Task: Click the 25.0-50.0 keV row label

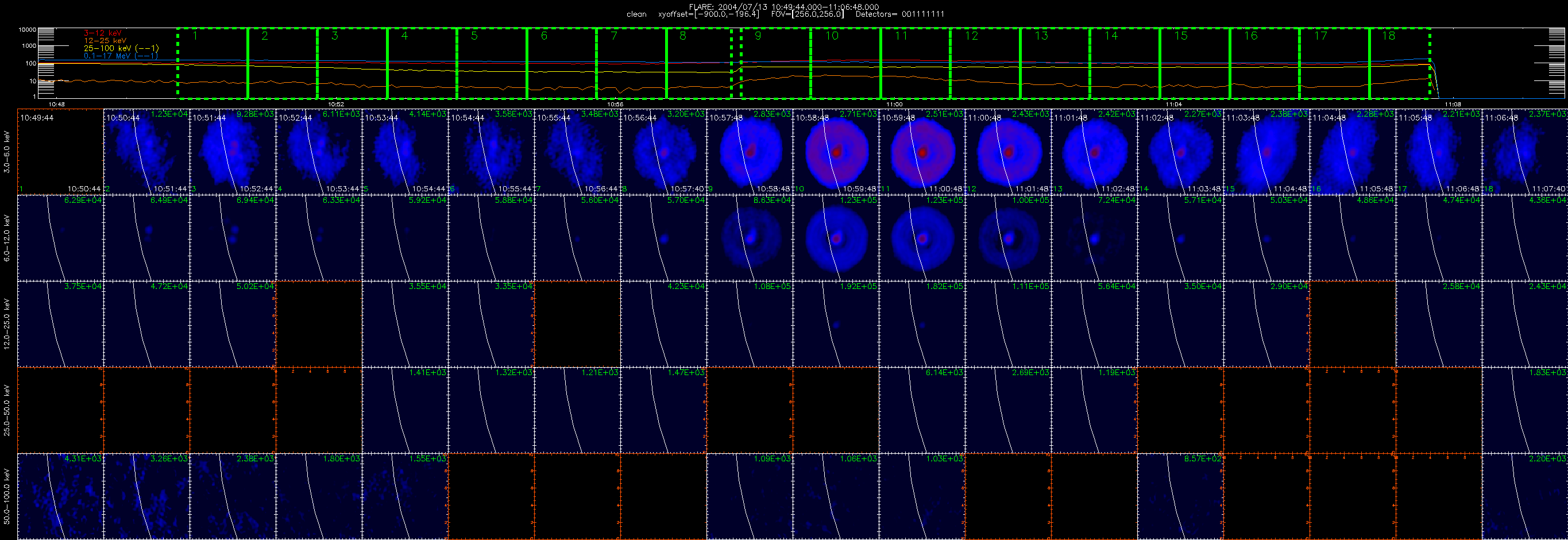Action: tap(7, 410)
